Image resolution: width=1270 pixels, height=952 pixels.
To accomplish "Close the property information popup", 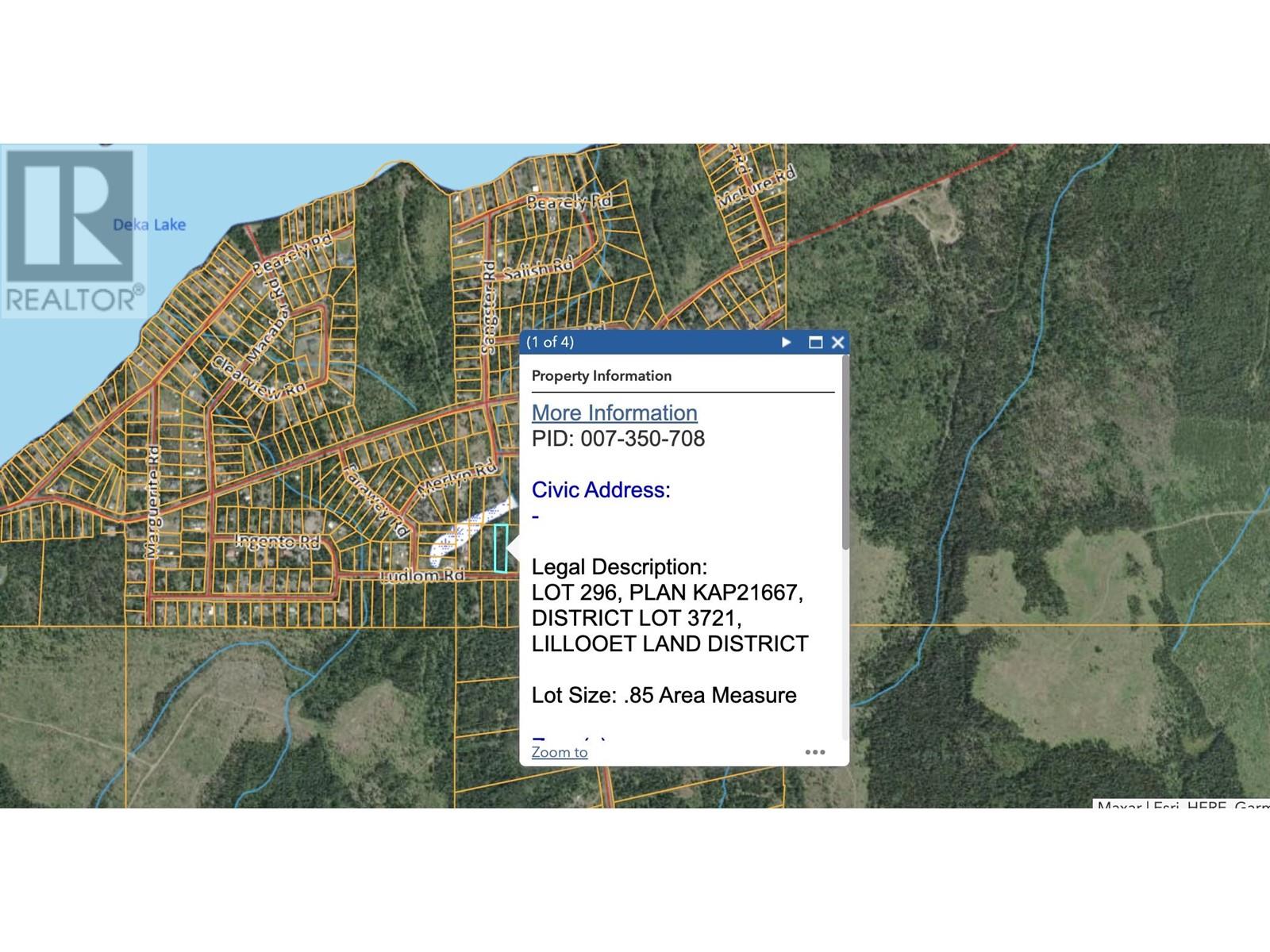I will point(837,342).
